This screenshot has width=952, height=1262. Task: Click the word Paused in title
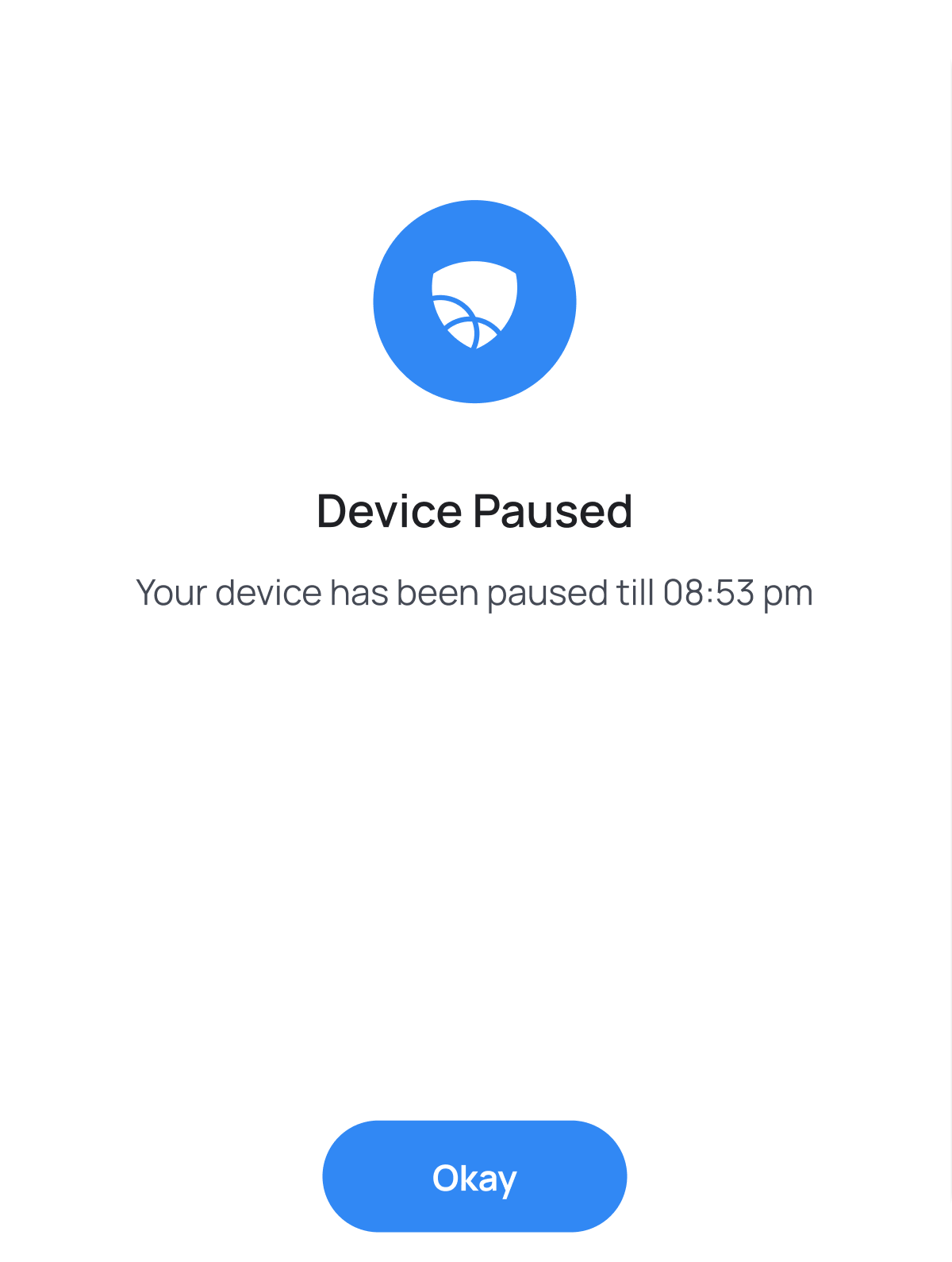coord(553,510)
